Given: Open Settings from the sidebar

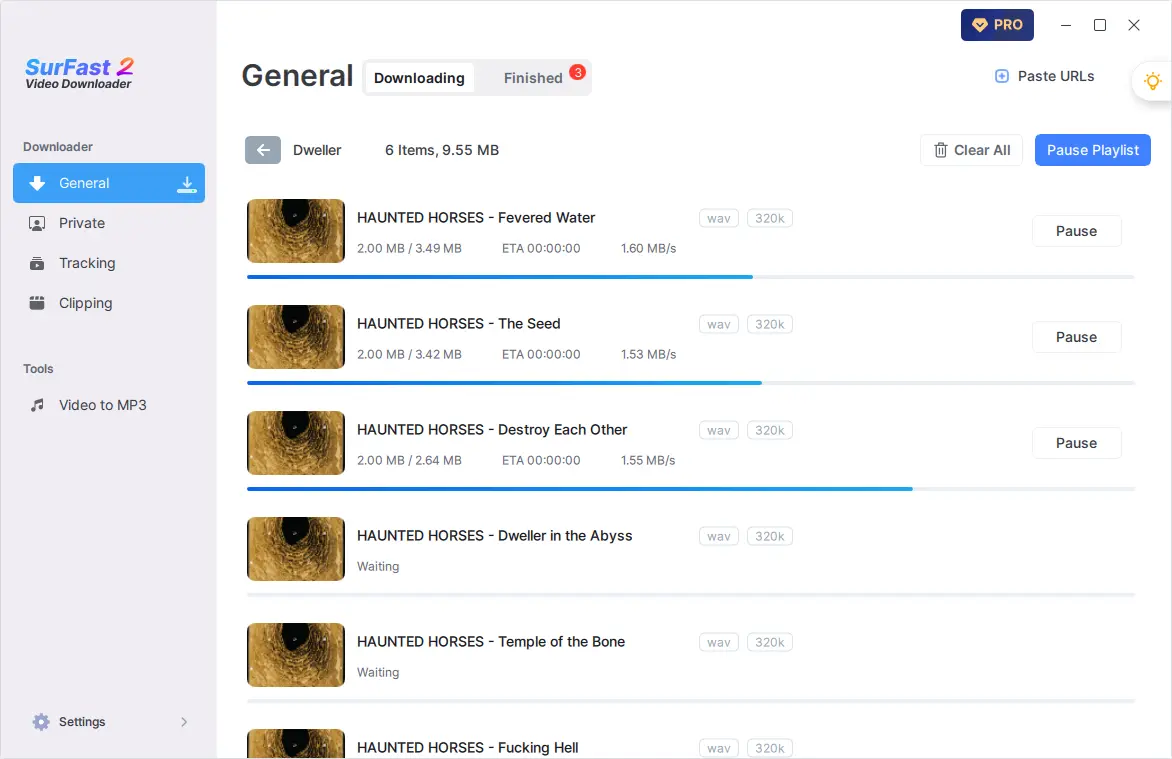Looking at the screenshot, I should point(109,722).
